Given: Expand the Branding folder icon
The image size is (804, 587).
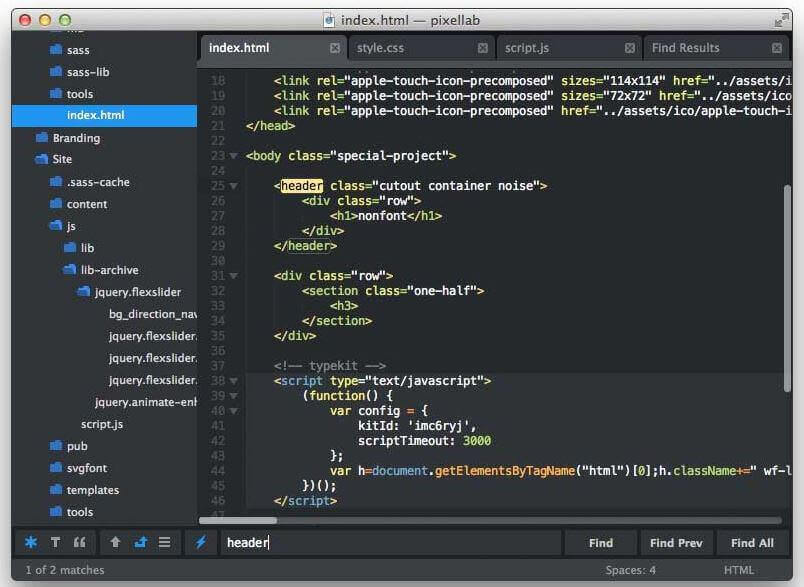Looking at the screenshot, I should pyautogui.click(x=42, y=137).
